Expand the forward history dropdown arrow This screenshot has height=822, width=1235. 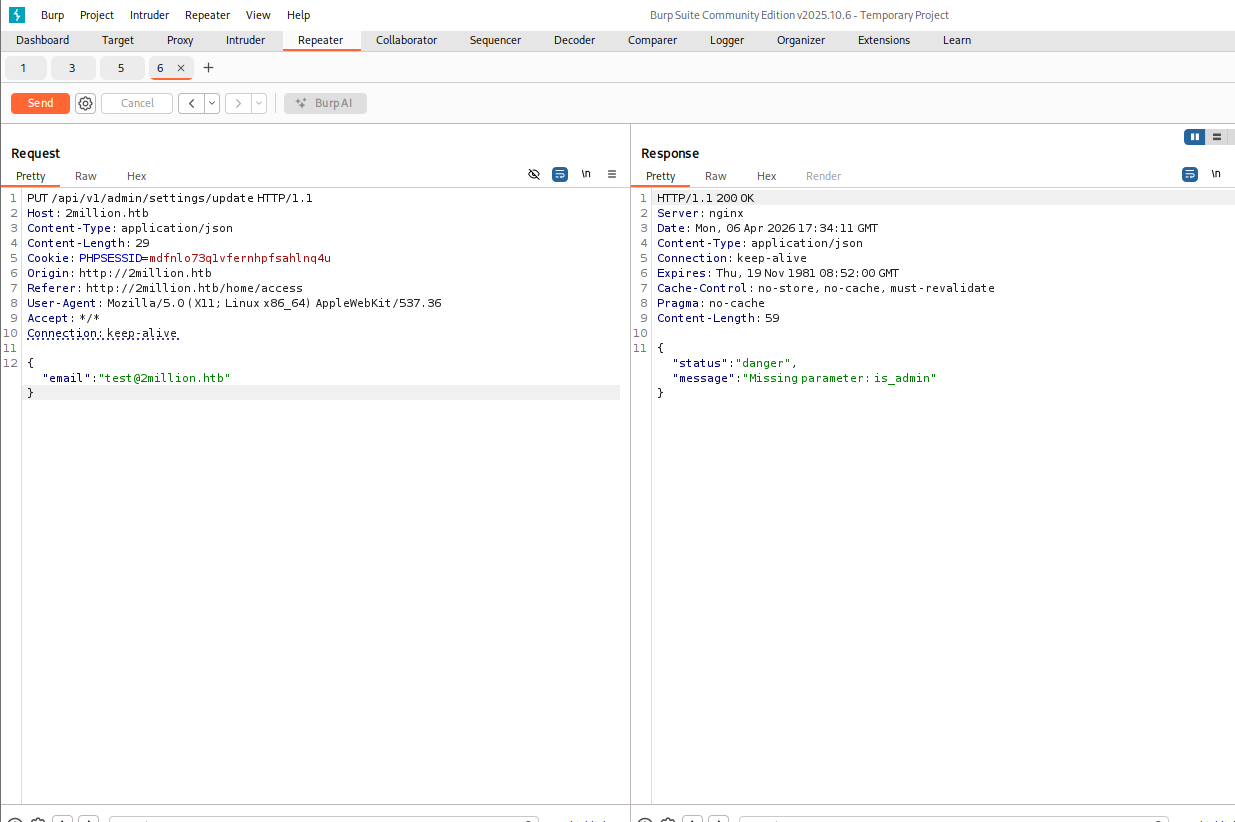click(x=259, y=103)
